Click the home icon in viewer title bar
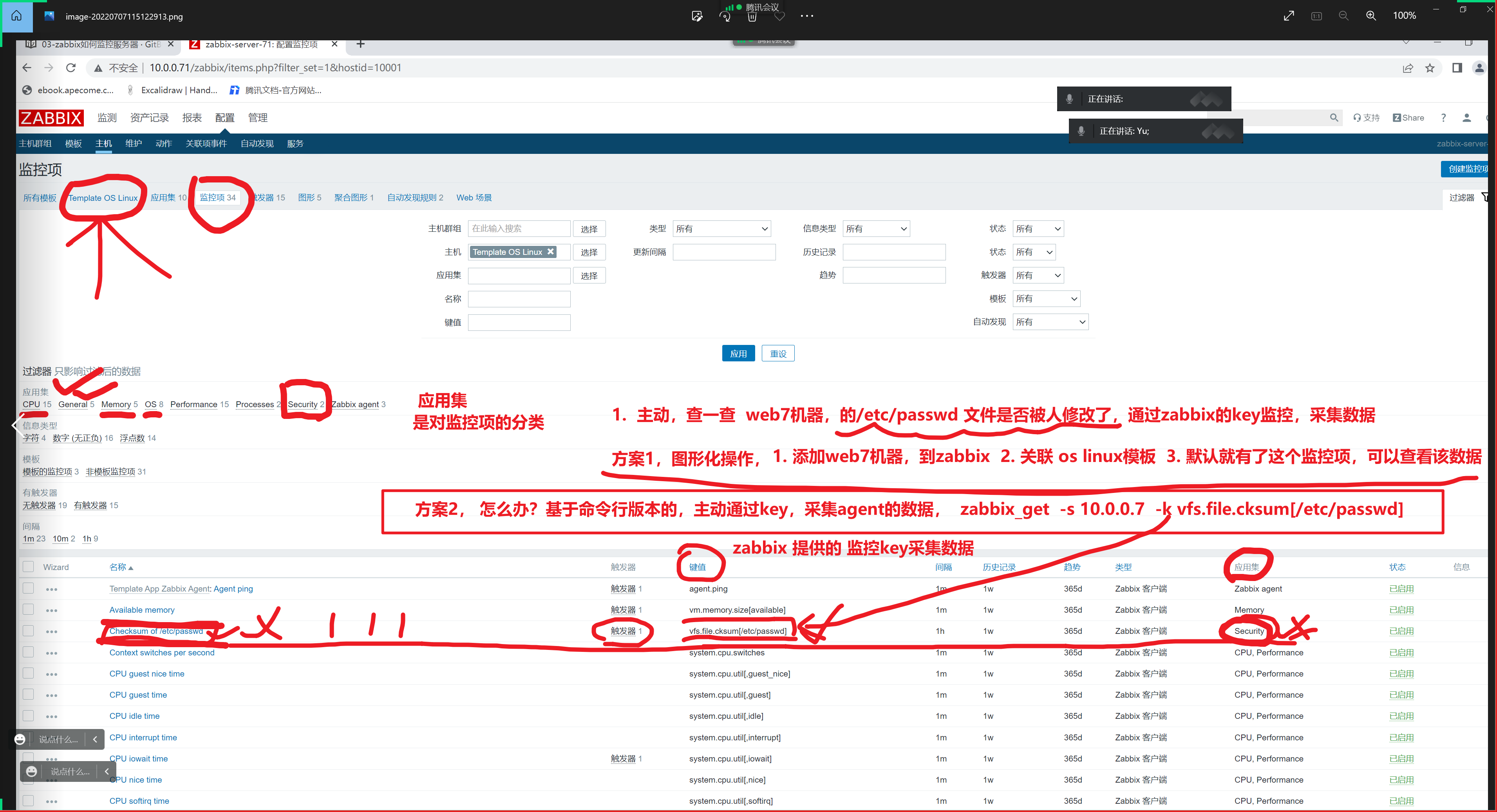Image resolution: width=1497 pixels, height=812 pixels. [x=17, y=16]
